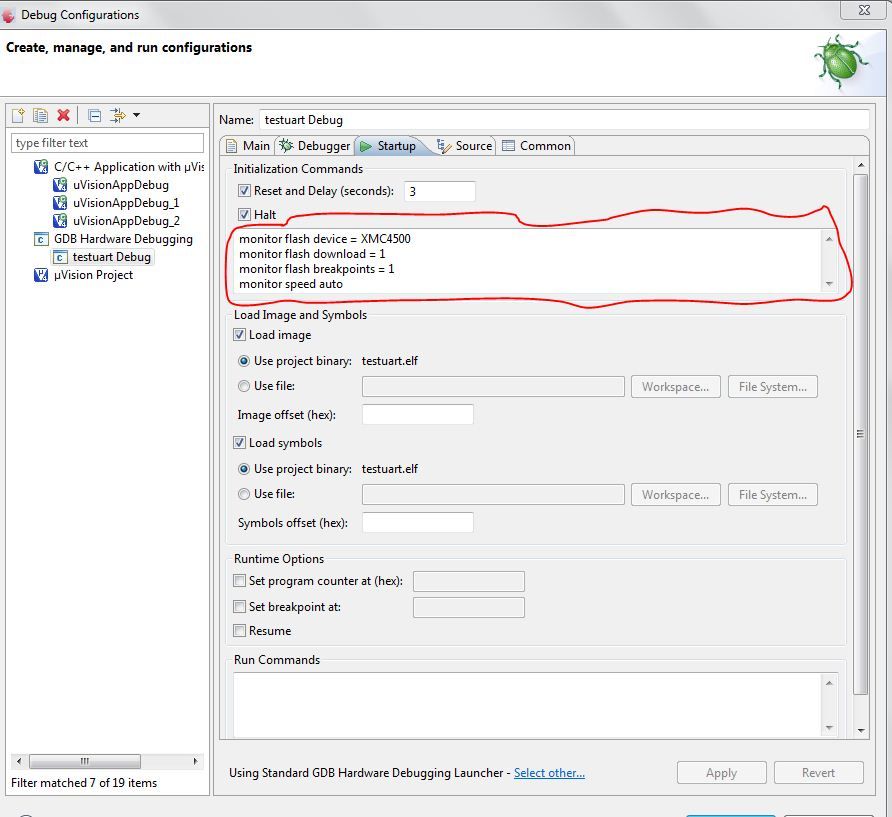
Task: Switch to the Common tab
Action: coord(536,146)
